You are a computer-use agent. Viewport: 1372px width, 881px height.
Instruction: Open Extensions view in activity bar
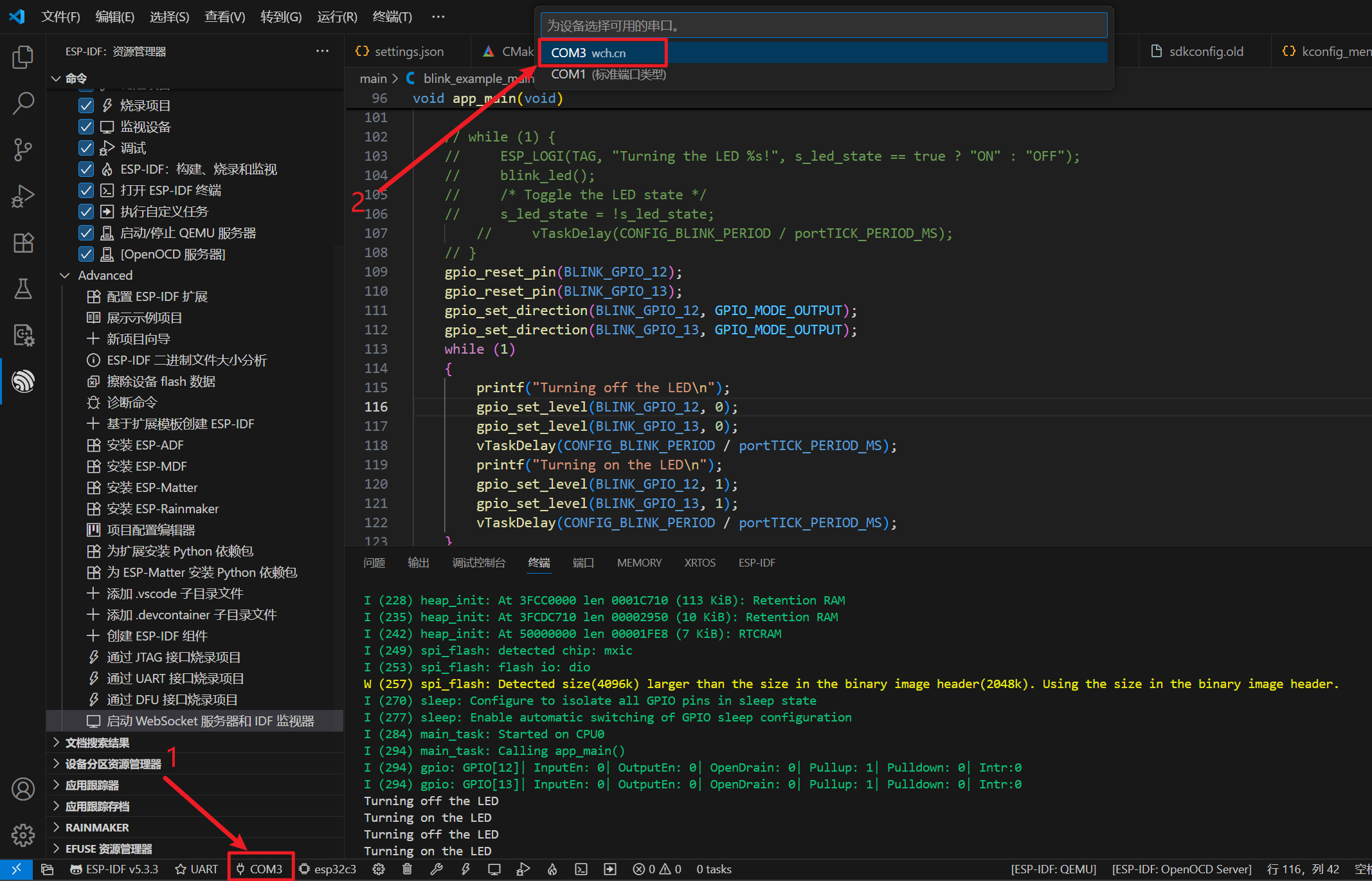23,242
